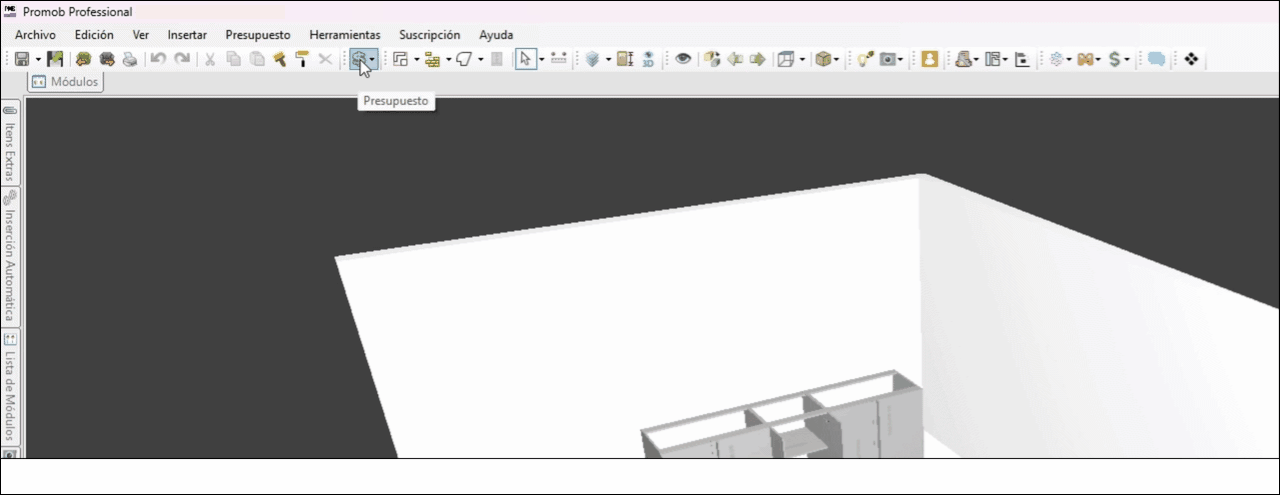Click the speech bubble chat icon

point(1156,60)
